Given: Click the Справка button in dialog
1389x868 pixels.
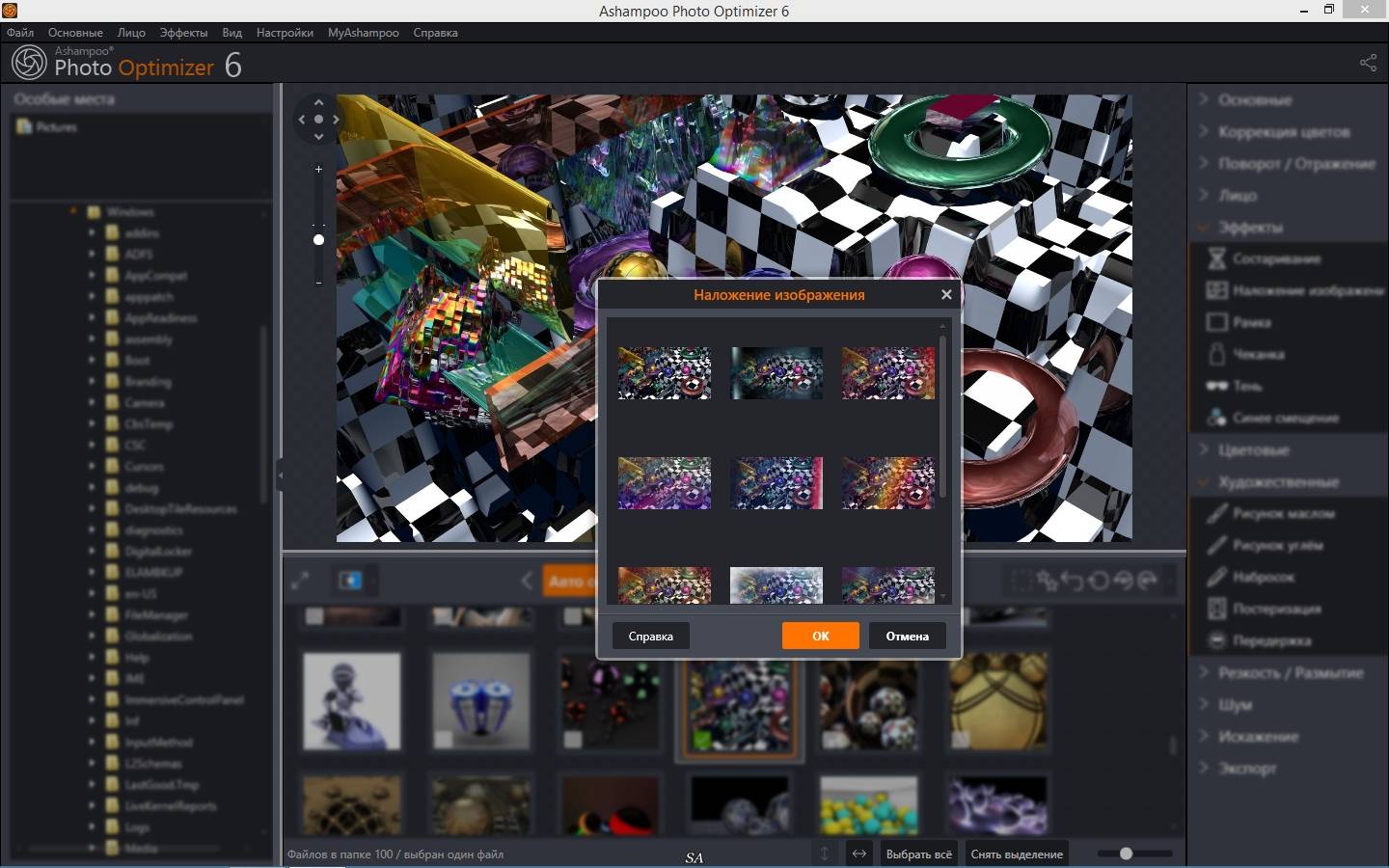Looking at the screenshot, I should click(x=651, y=636).
